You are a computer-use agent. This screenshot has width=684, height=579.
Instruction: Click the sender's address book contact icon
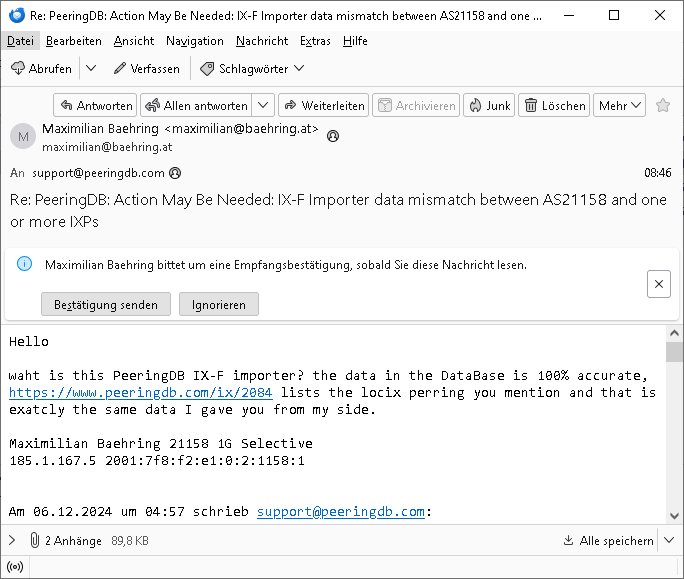(333, 136)
